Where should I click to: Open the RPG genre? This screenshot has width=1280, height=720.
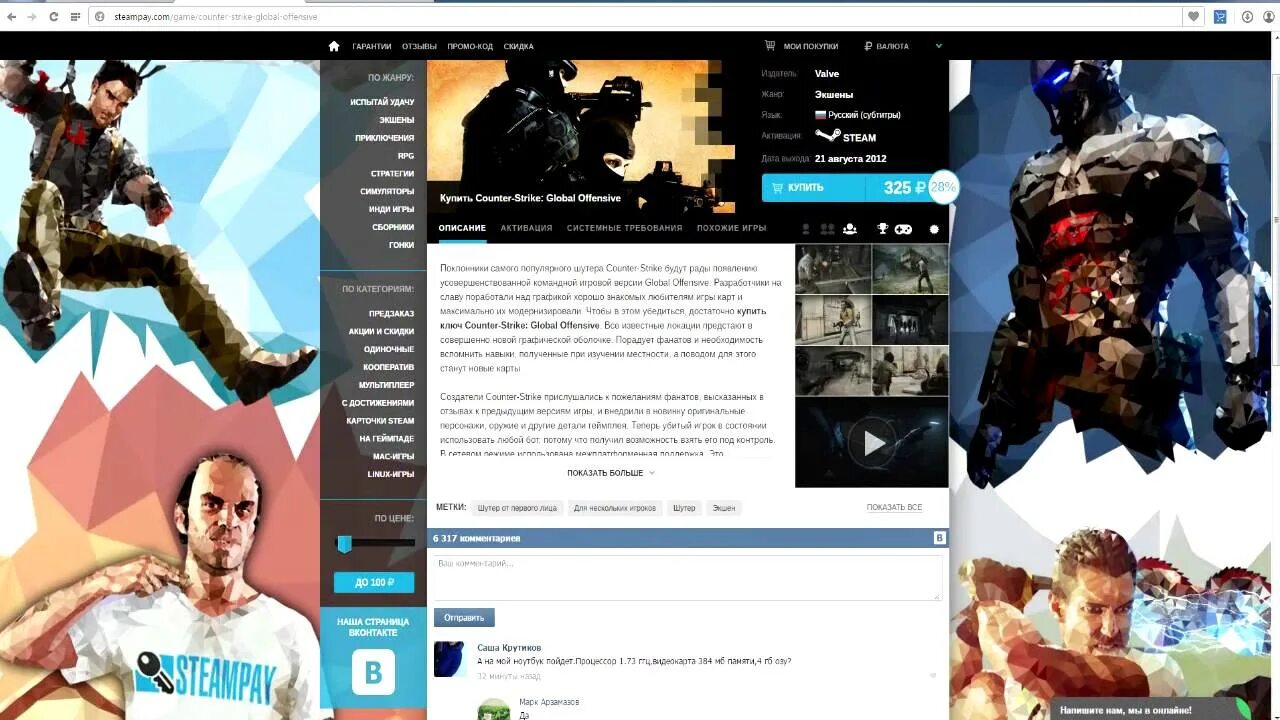point(405,156)
